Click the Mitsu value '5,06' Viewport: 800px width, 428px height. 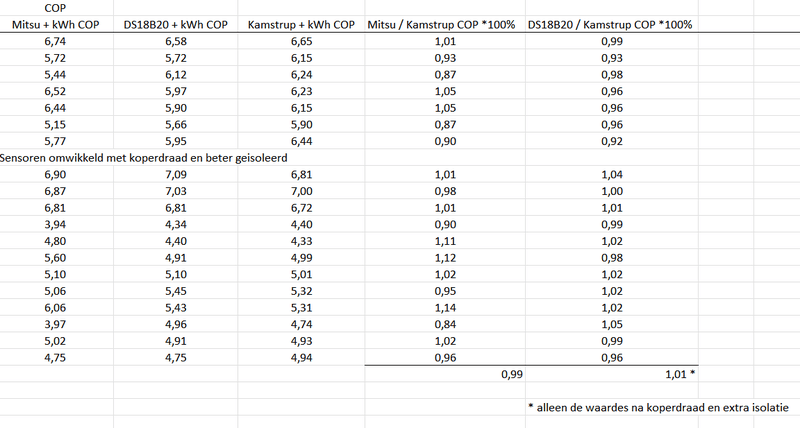[55, 291]
